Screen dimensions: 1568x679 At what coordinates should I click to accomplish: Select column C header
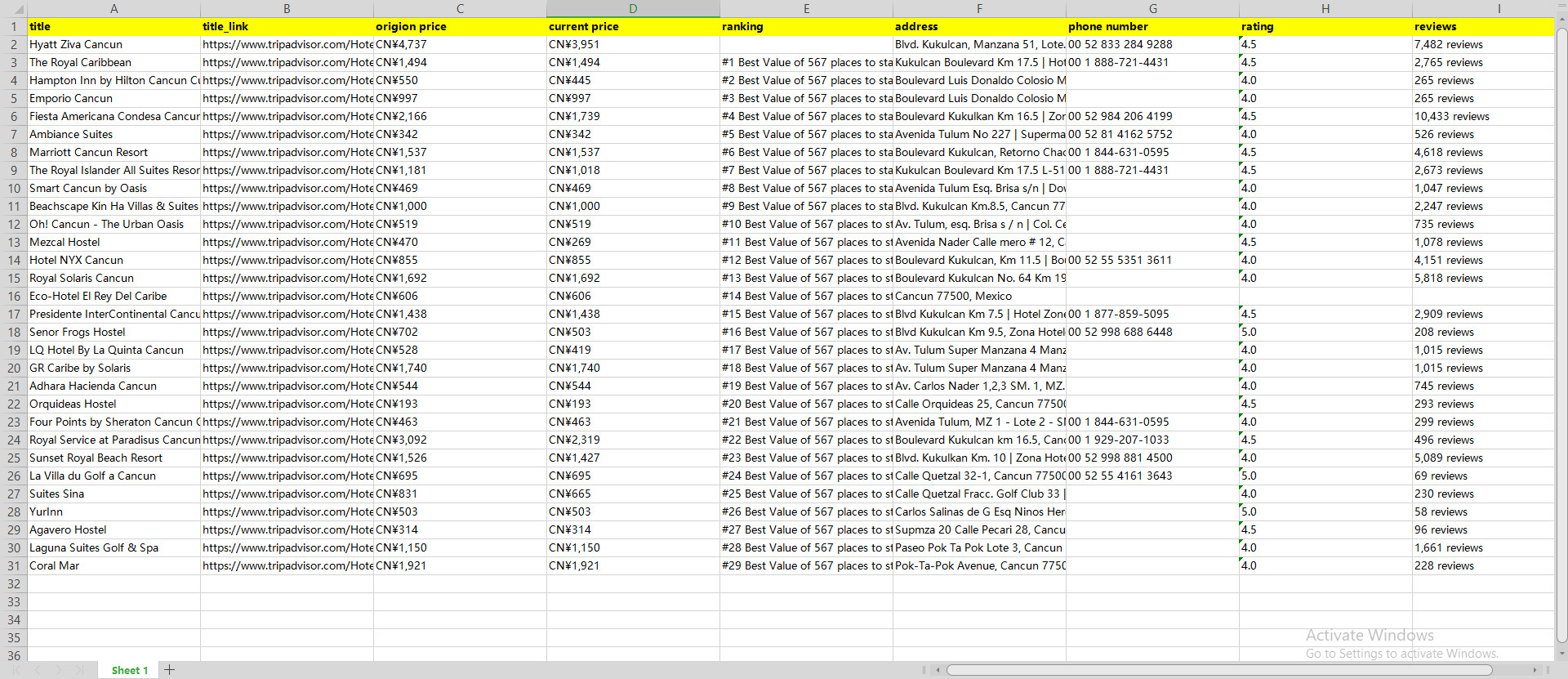[x=460, y=9]
